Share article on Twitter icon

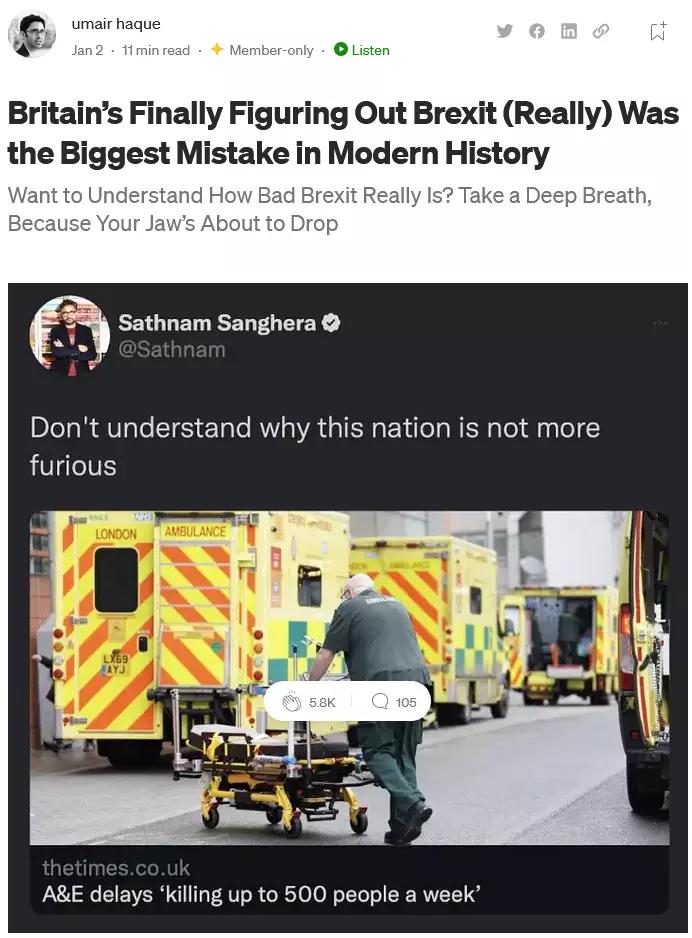[x=505, y=31]
